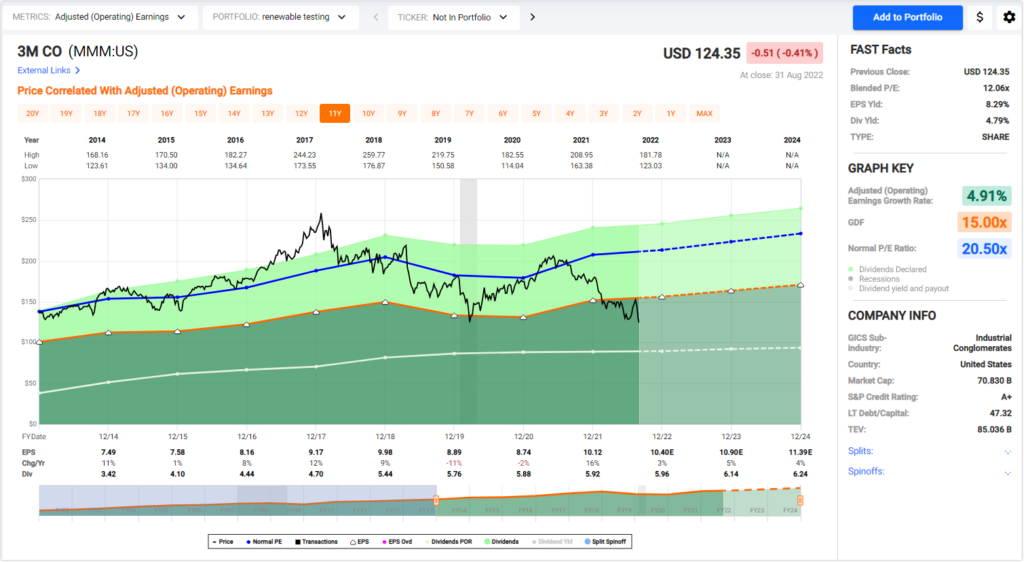Click the 12/22 estimated EPS 10.40E
This screenshot has height=562, width=1024.
click(x=662, y=452)
